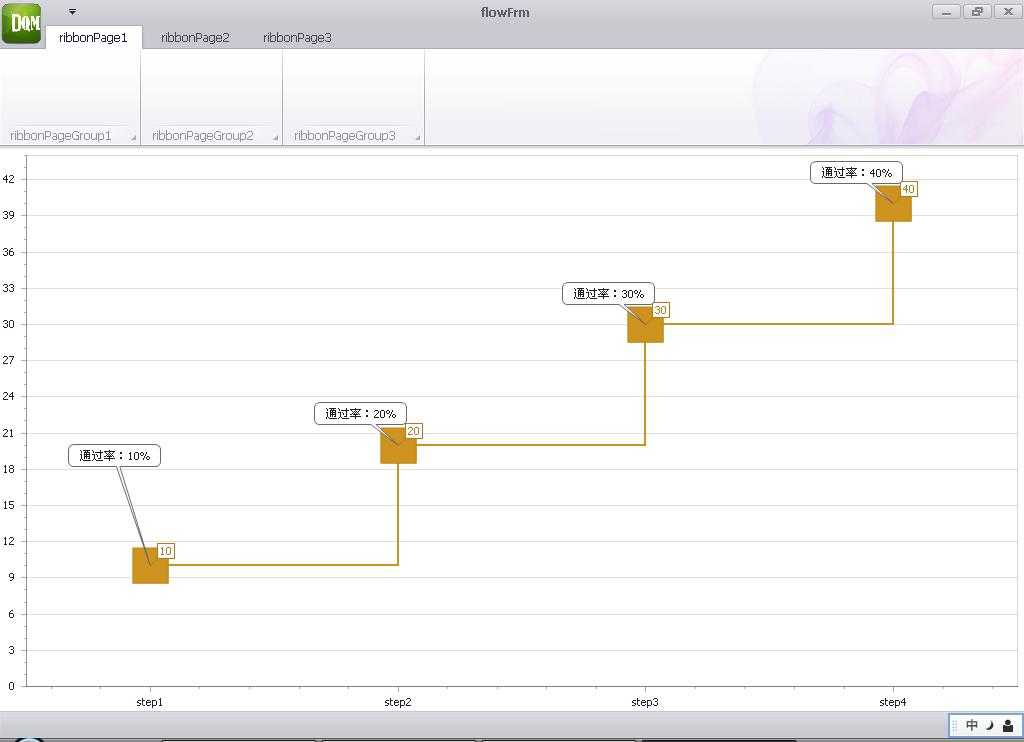Close the flowFrm window
The width and height of the screenshot is (1024, 742).
(1008, 12)
